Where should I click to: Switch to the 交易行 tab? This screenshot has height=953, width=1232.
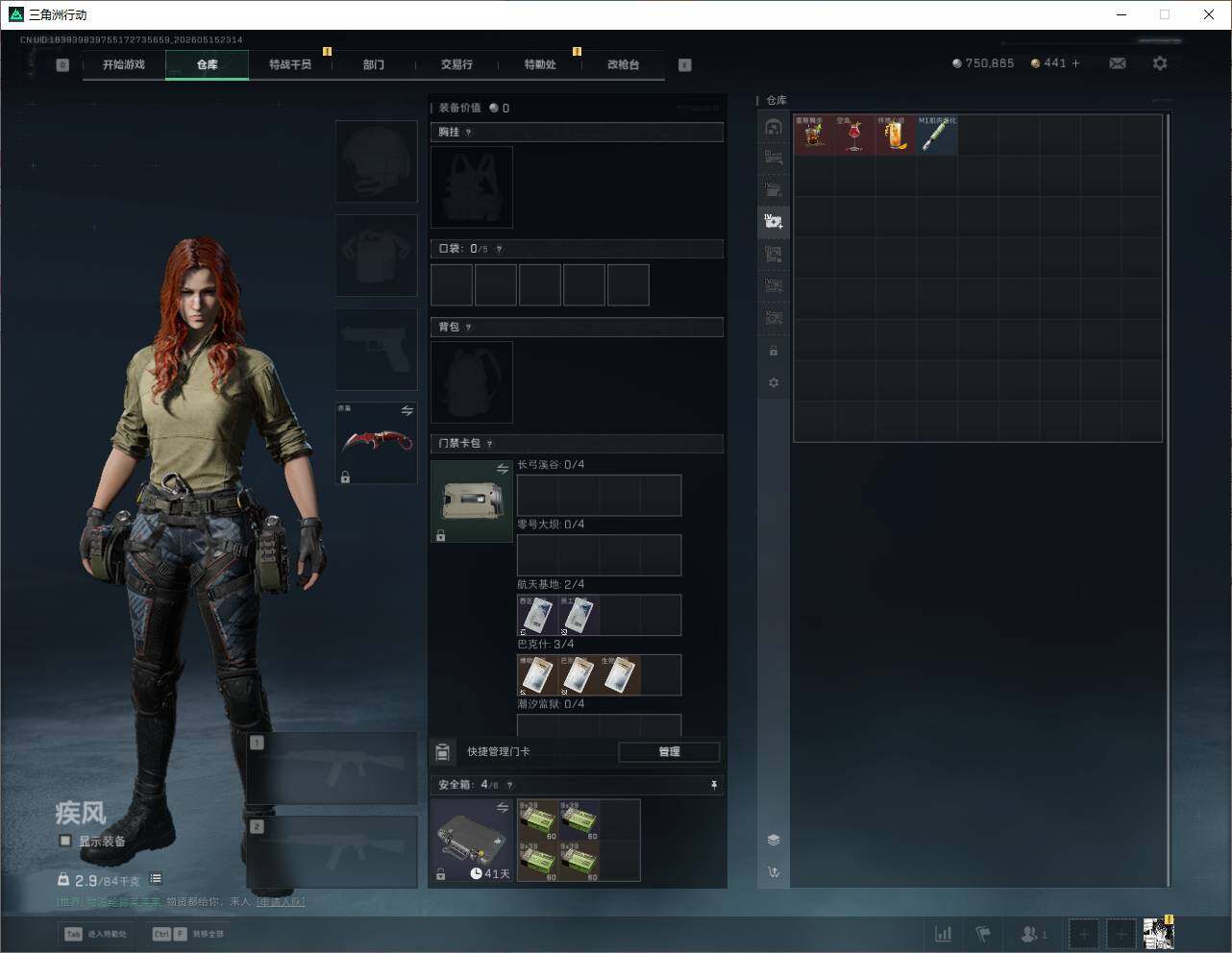[456, 64]
